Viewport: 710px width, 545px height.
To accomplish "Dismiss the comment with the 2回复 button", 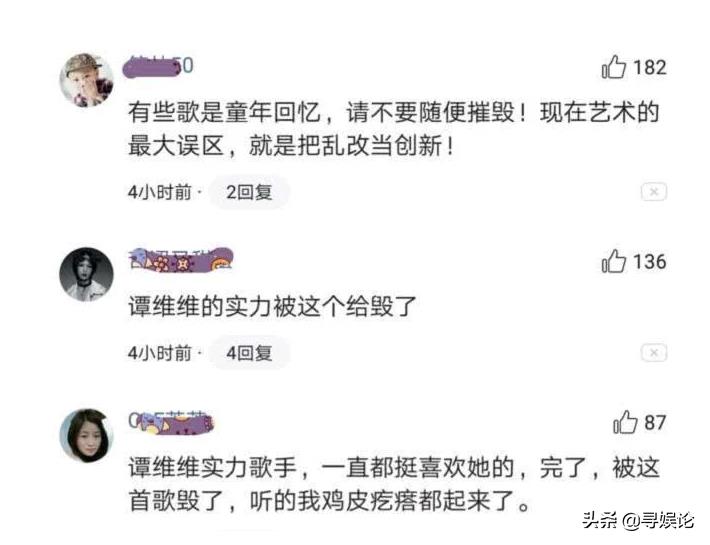I will click(x=654, y=192).
